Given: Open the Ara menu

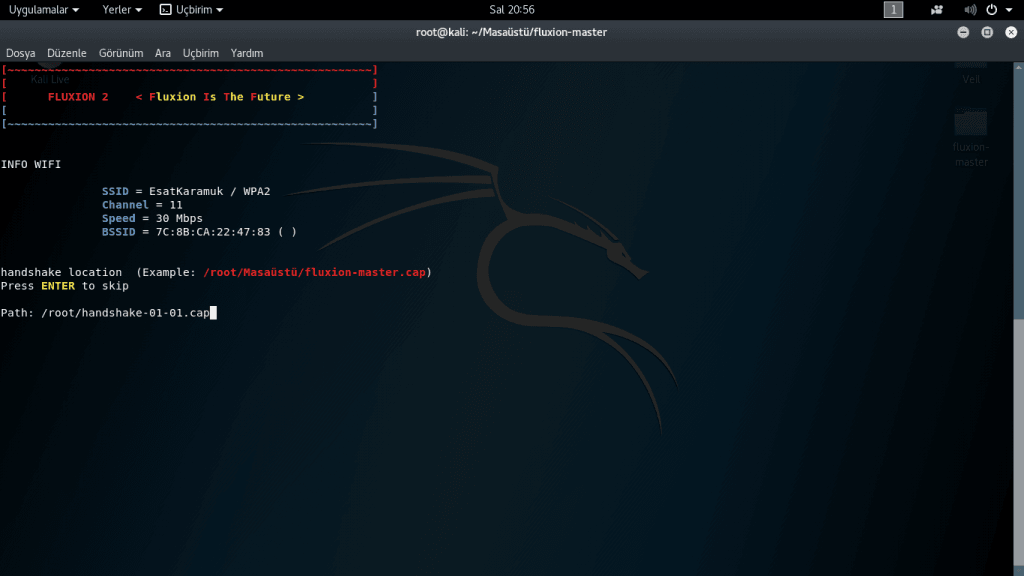Looking at the screenshot, I should pos(163,53).
